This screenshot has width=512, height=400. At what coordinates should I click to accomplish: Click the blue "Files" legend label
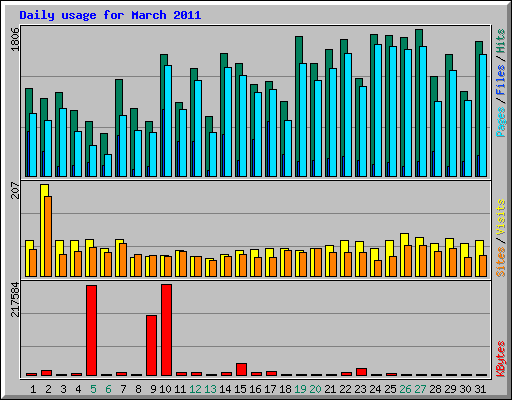(501, 80)
